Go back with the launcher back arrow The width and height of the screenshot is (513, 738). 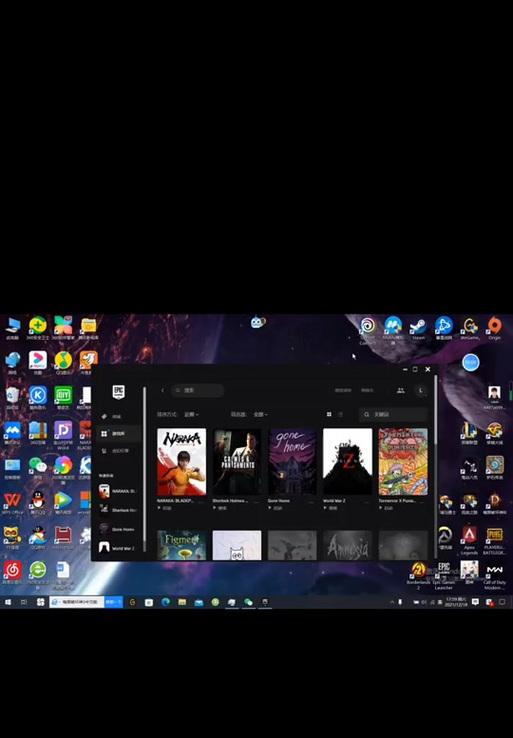[163, 390]
